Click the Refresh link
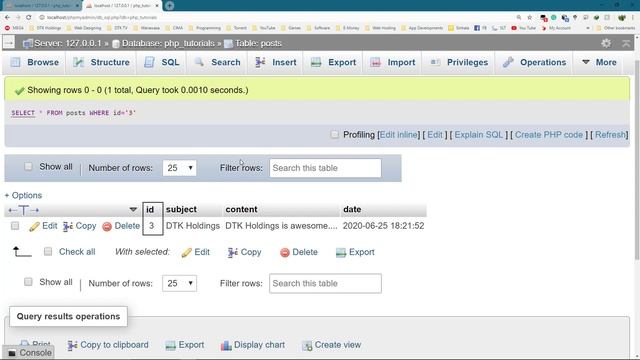 click(x=610, y=135)
